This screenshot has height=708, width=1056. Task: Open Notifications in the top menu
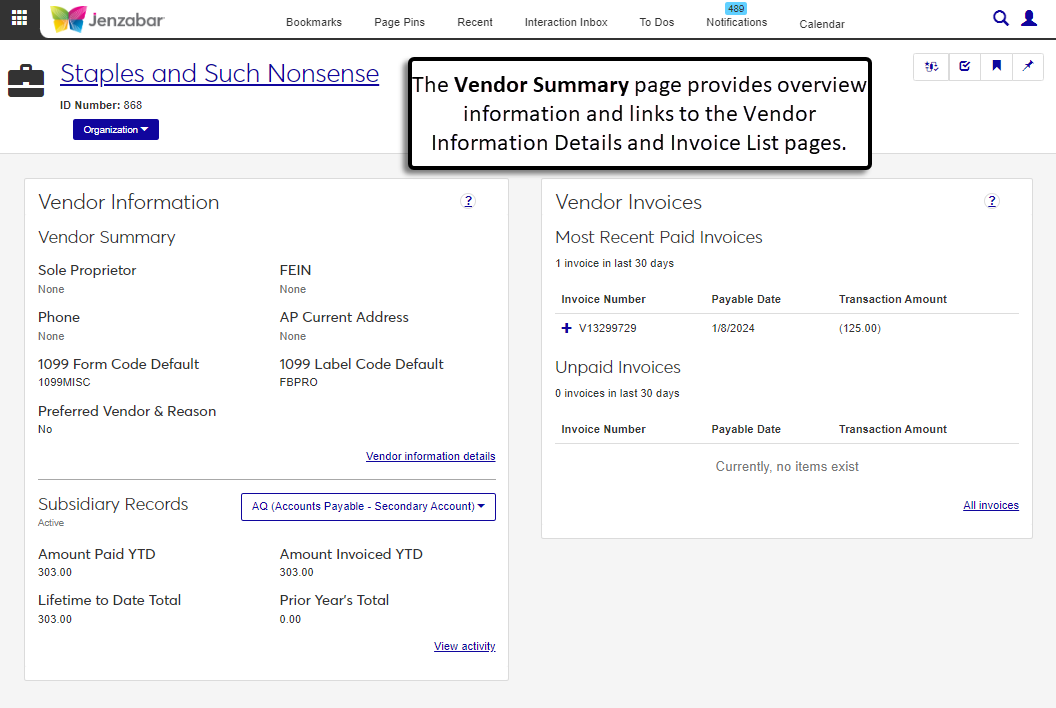pos(736,22)
